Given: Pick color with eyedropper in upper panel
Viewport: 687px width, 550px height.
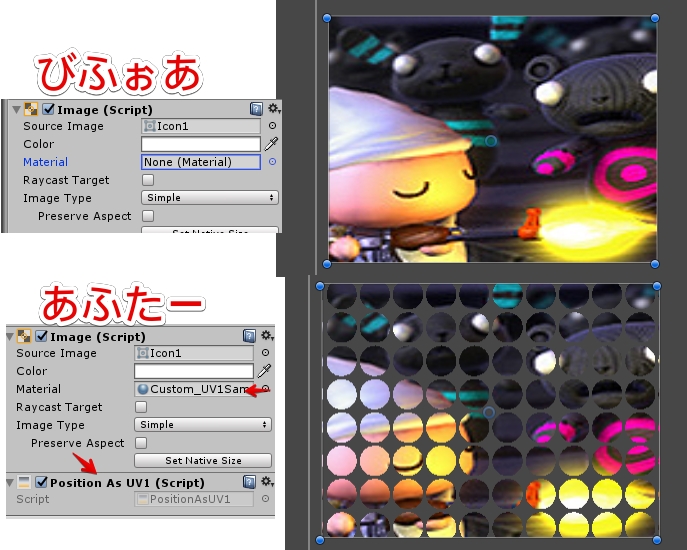Looking at the screenshot, I should [271, 144].
